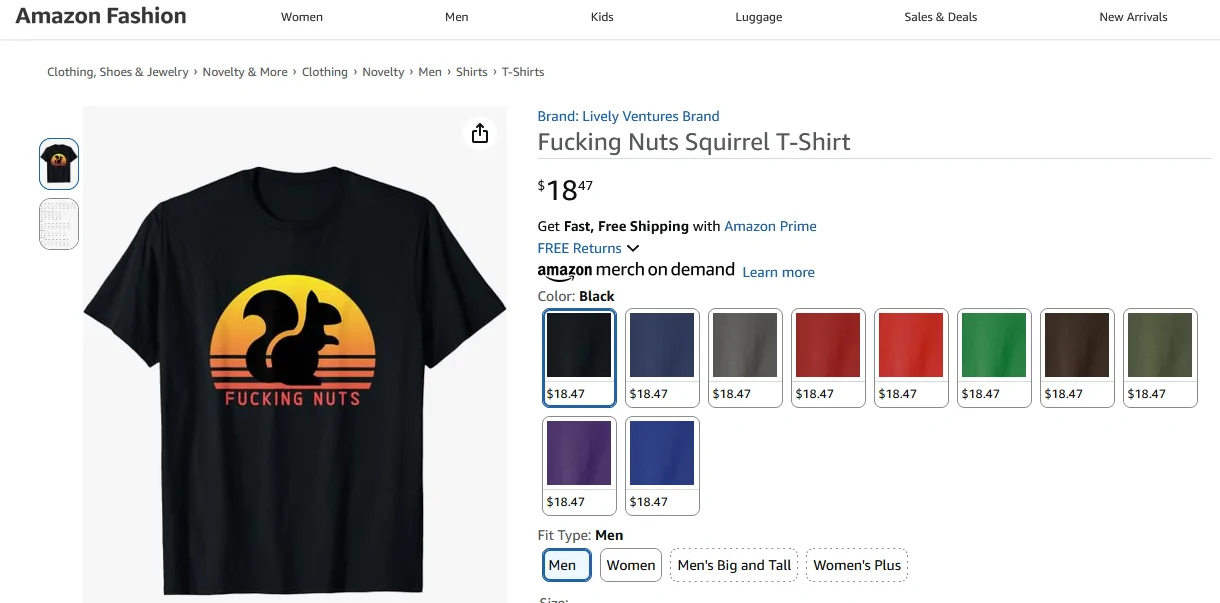1220x603 pixels.
Task: Go to the T-Shirts breadcrumb
Action: pyautogui.click(x=523, y=72)
